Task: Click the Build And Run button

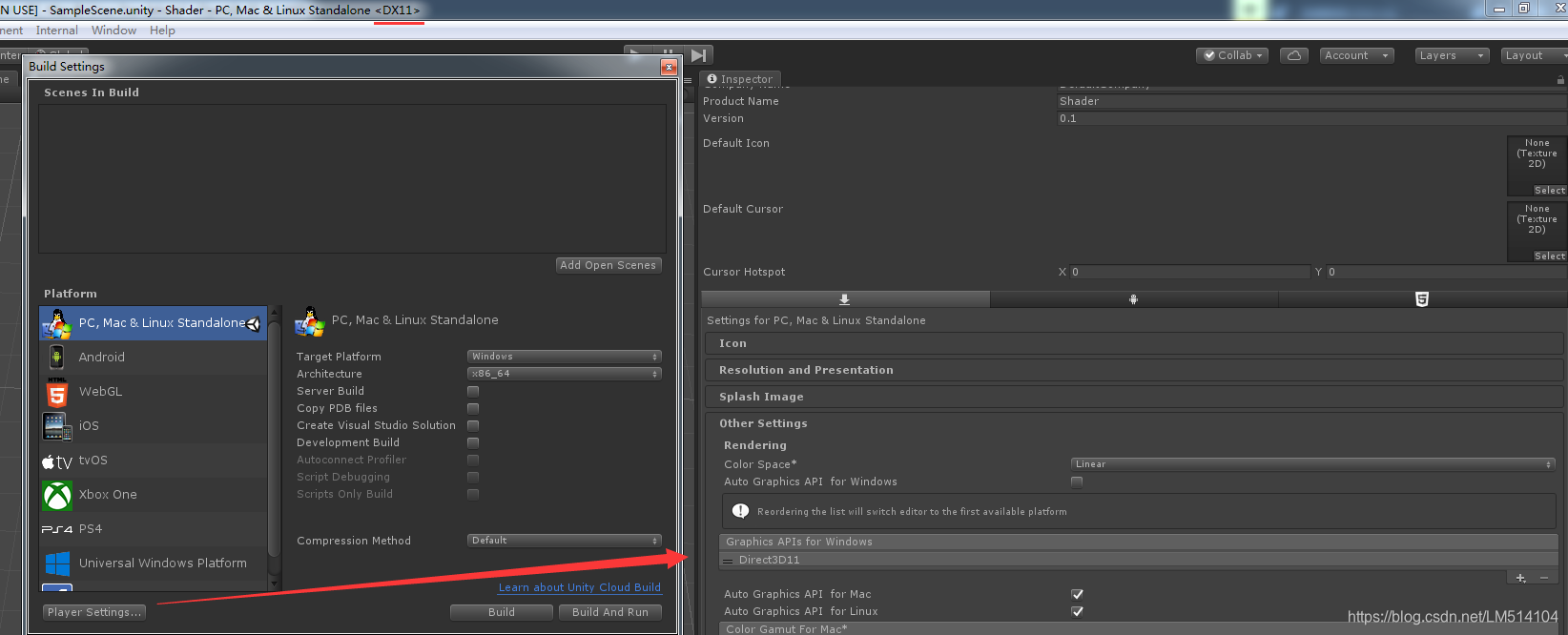Action: pos(610,612)
